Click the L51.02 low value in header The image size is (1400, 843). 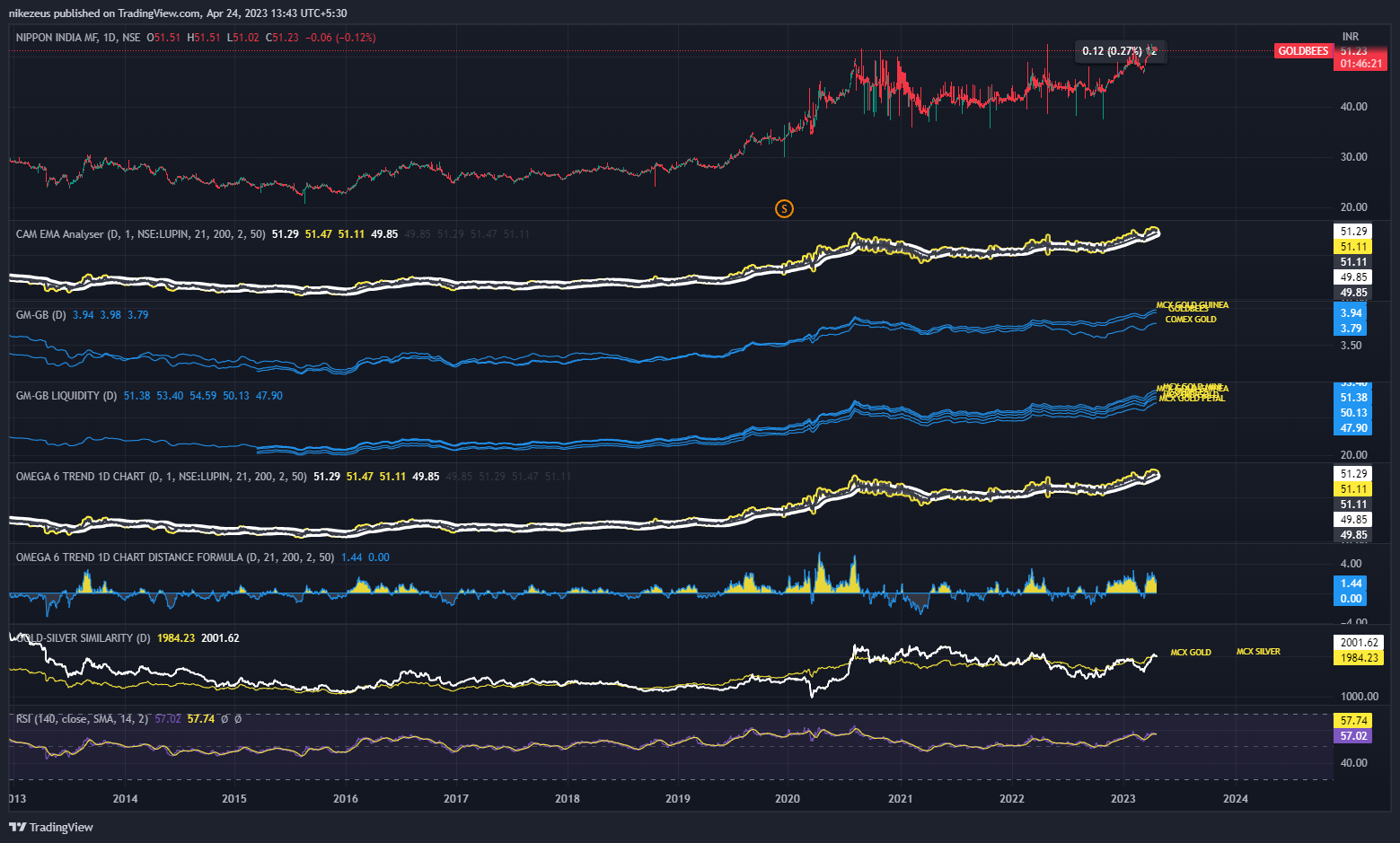[x=242, y=38]
